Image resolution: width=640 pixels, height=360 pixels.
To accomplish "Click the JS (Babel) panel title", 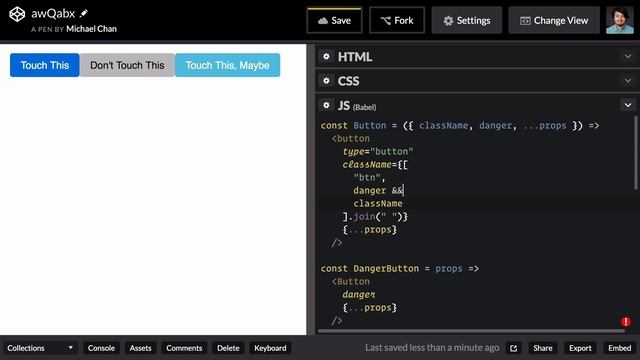I will 357,106.
